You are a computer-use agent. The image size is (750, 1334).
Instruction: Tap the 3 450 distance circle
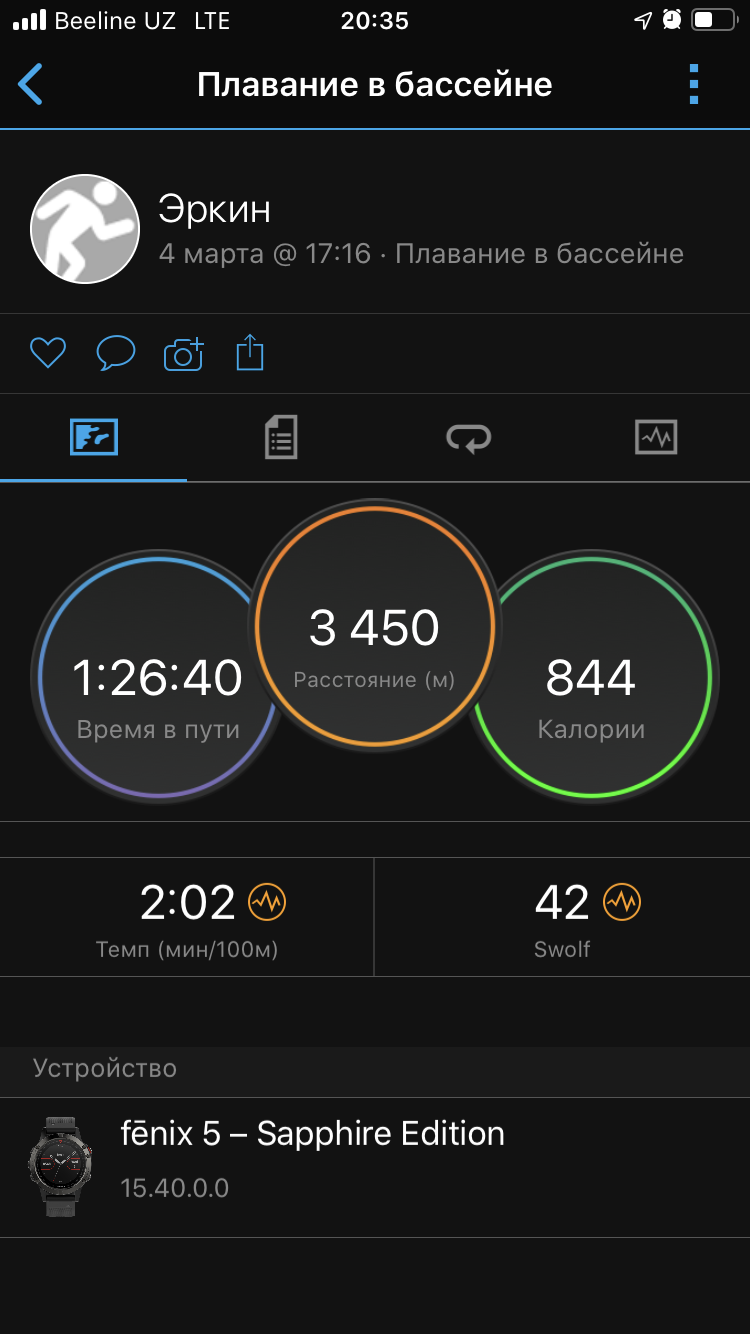pos(374,626)
